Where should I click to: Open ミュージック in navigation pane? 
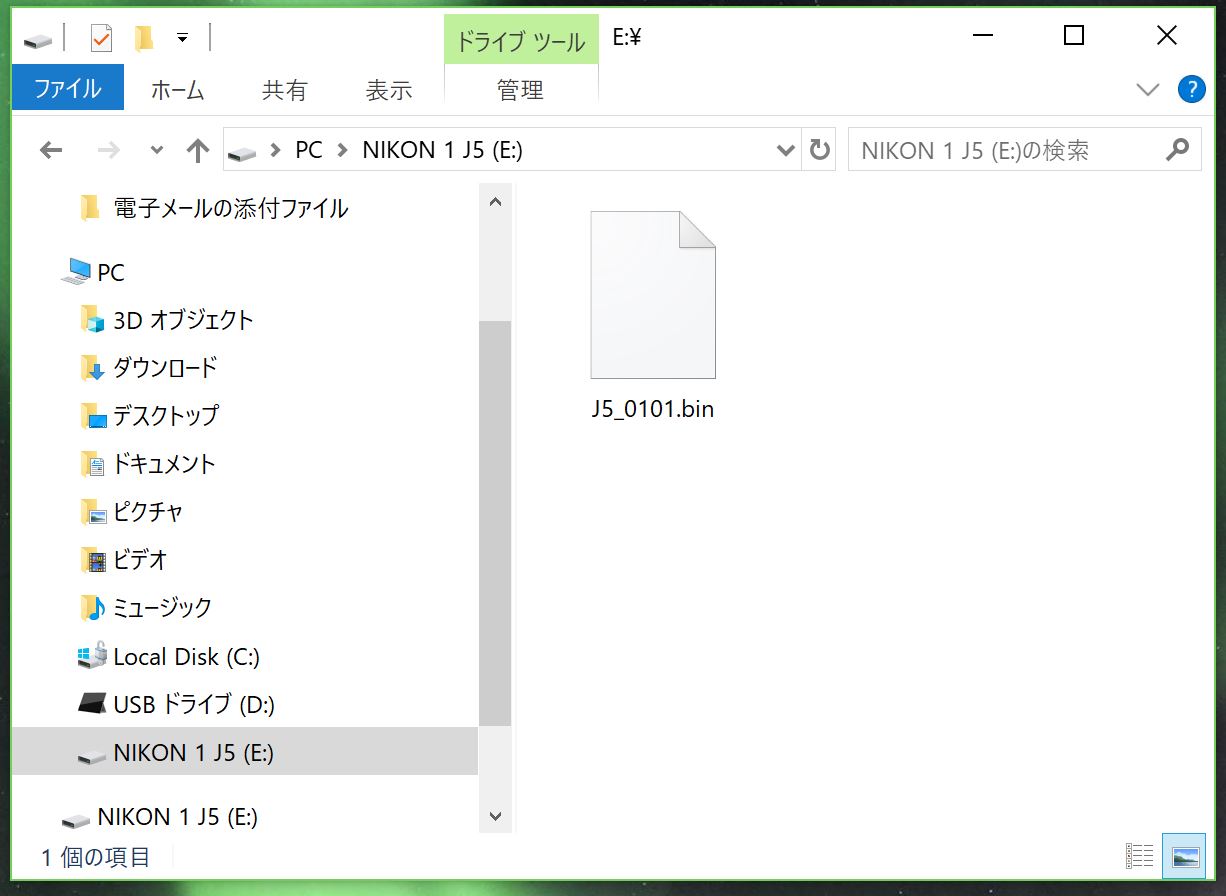click(x=162, y=607)
